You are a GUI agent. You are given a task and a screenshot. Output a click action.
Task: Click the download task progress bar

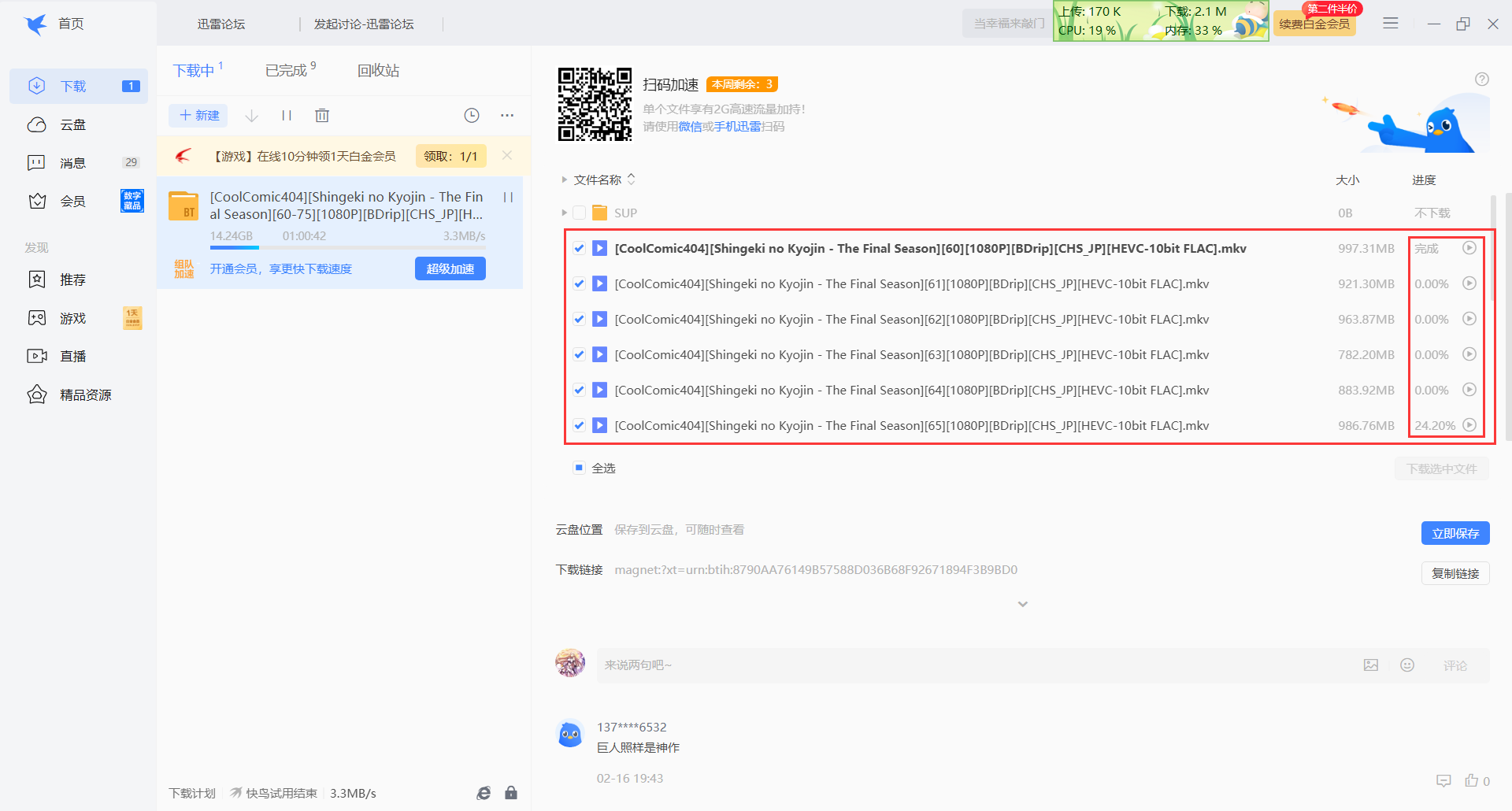[x=346, y=247]
